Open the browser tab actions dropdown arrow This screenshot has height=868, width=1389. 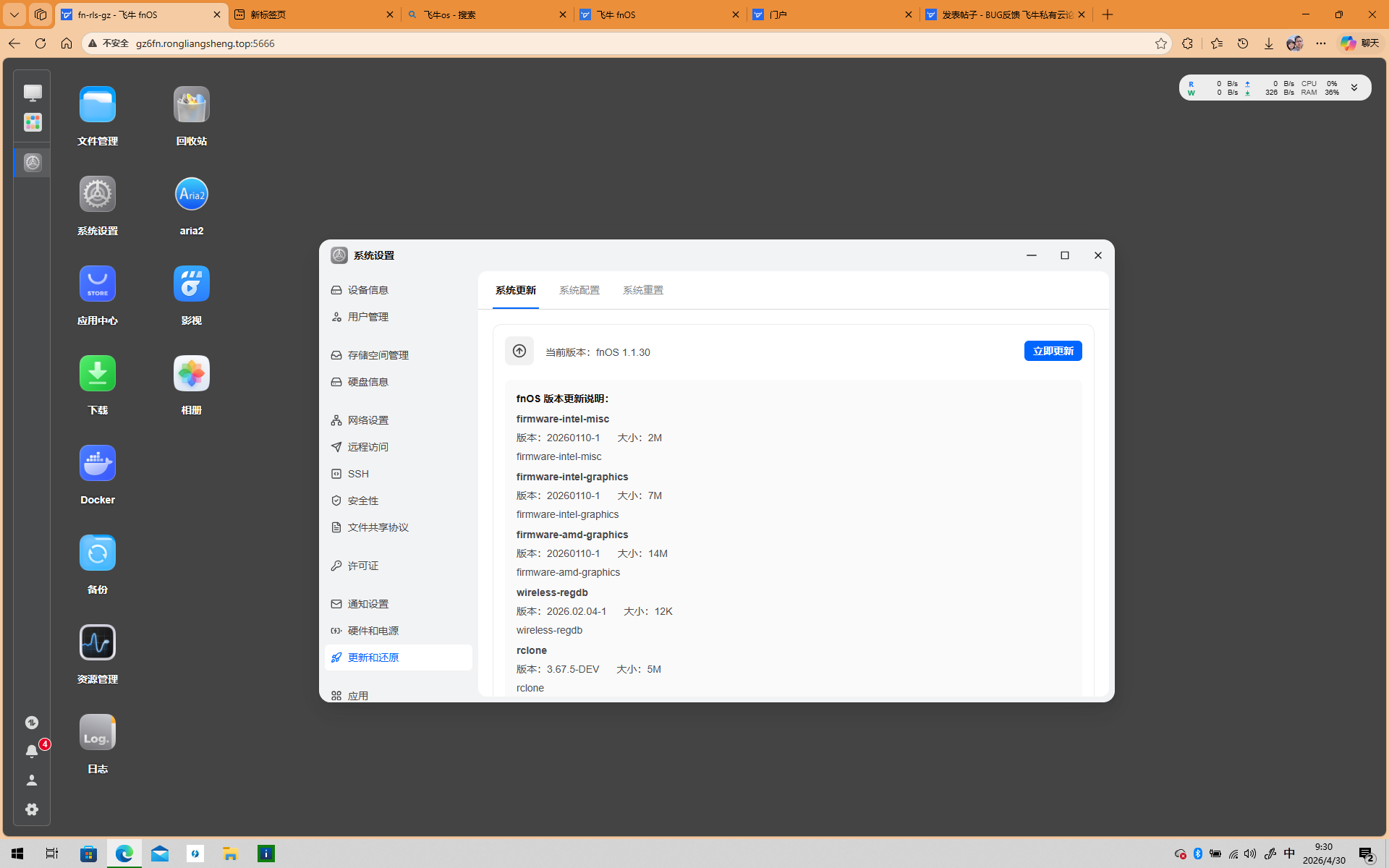(14, 14)
